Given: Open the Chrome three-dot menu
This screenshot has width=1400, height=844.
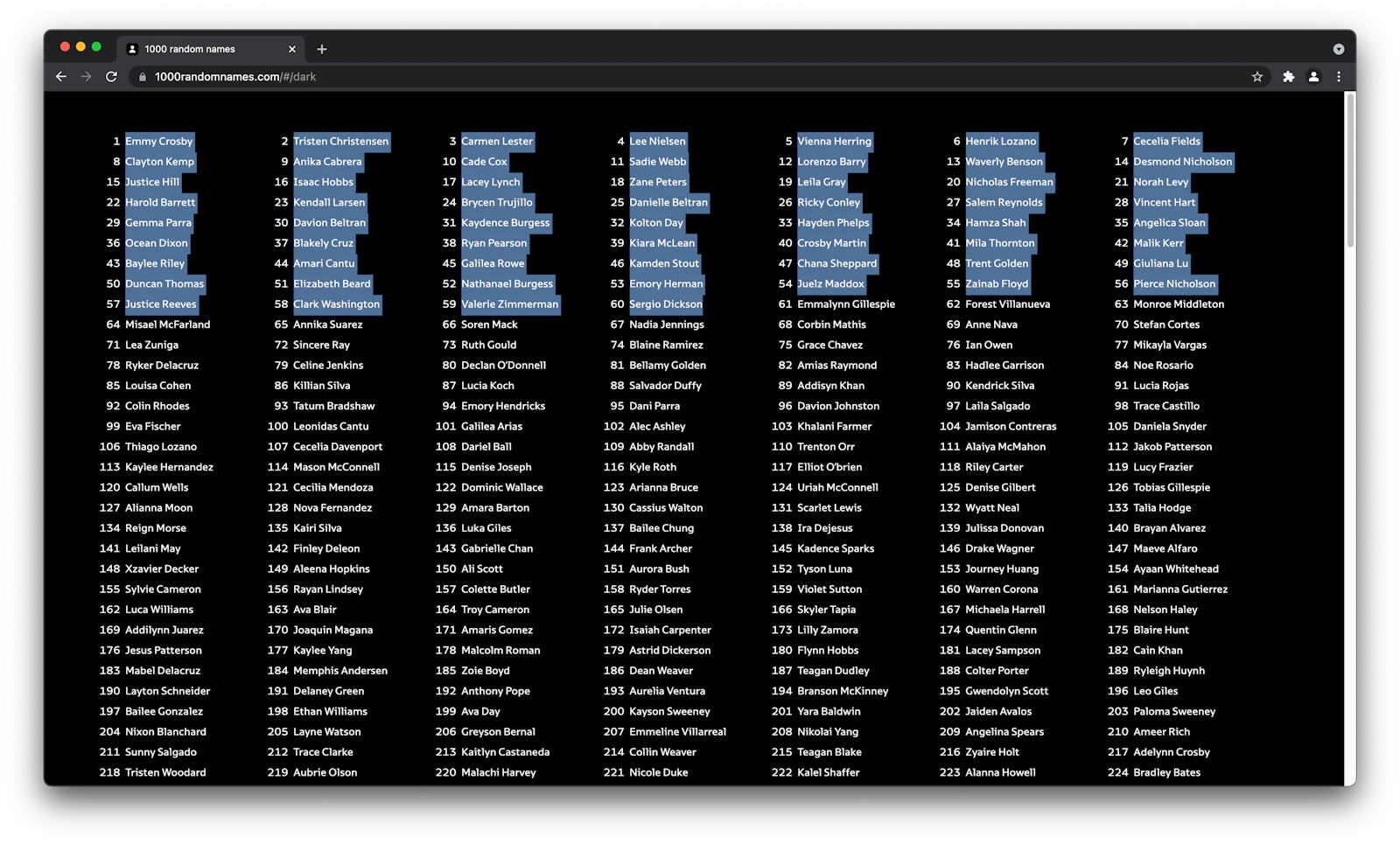Looking at the screenshot, I should click(x=1339, y=77).
